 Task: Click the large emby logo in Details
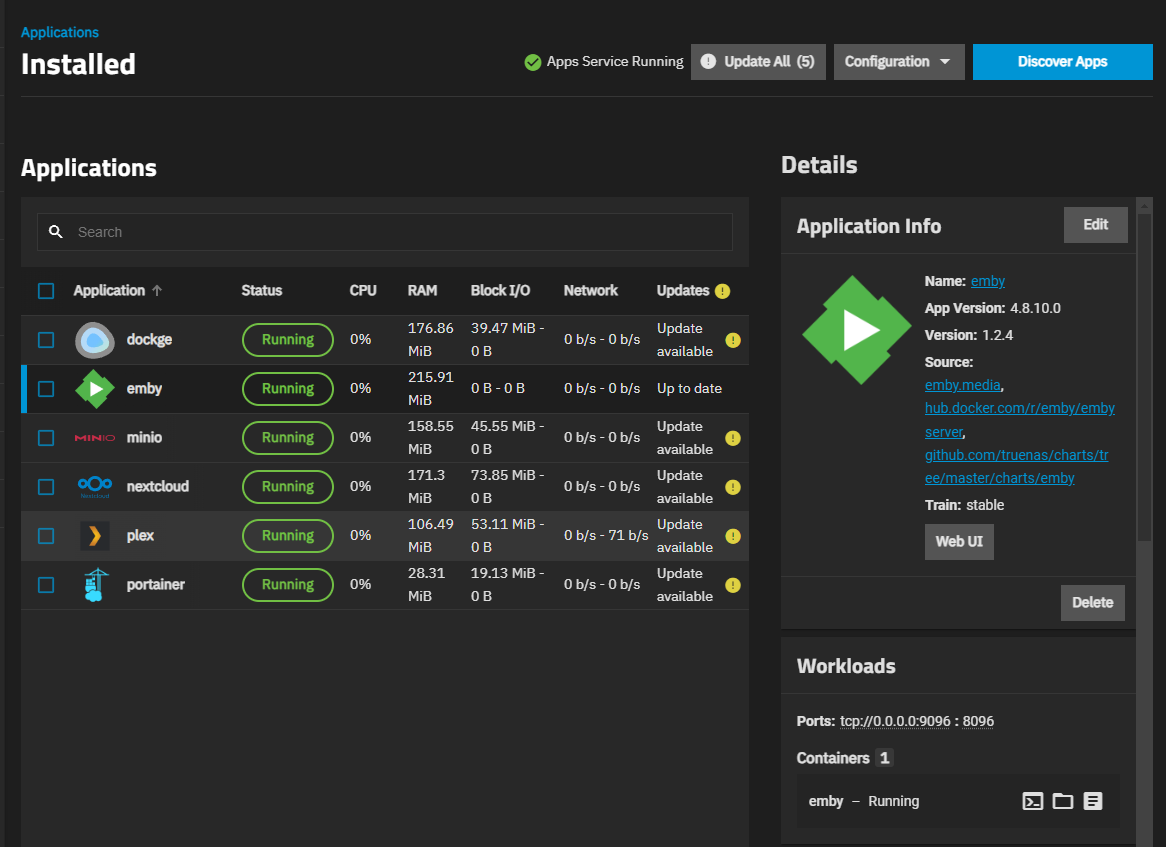click(857, 330)
